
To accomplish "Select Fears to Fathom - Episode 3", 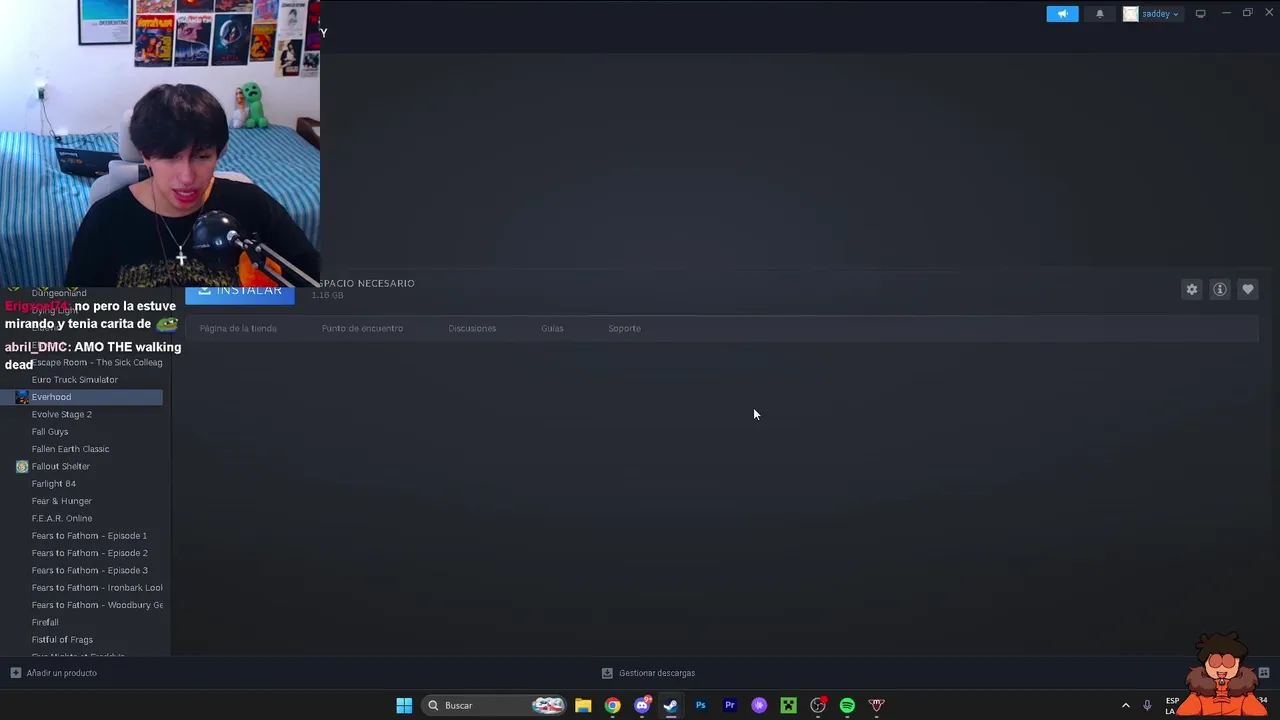I will (90, 570).
